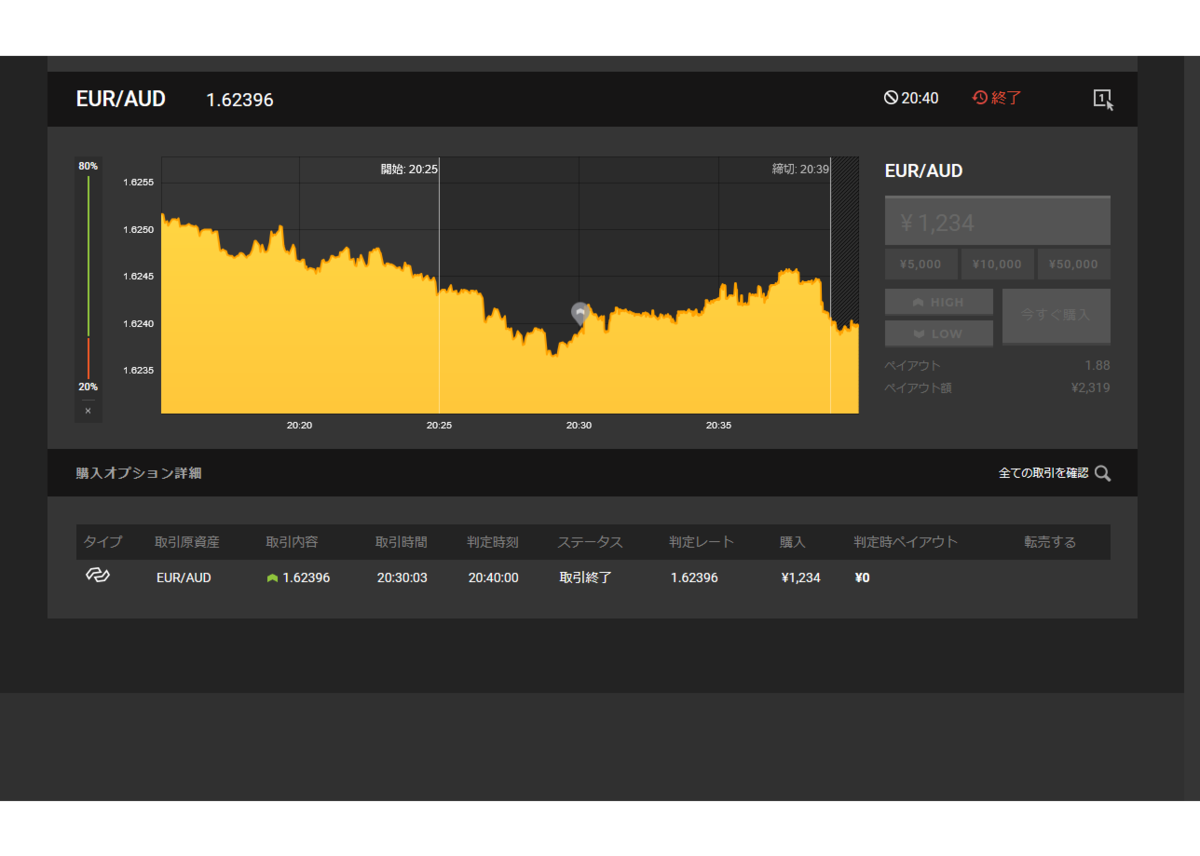Close the 80%/20% sentiment gauge with the x

[88, 411]
